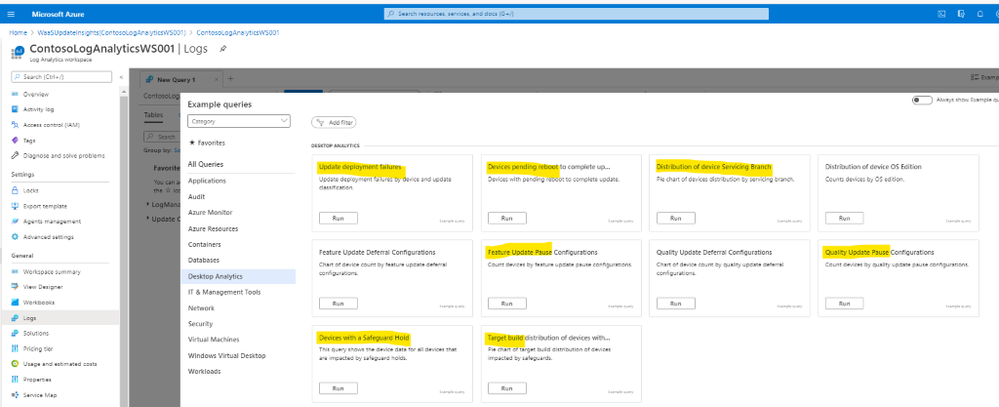Screen dimensions: 999x407
Task: Select Azure Resources category
Action: [213, 229]
